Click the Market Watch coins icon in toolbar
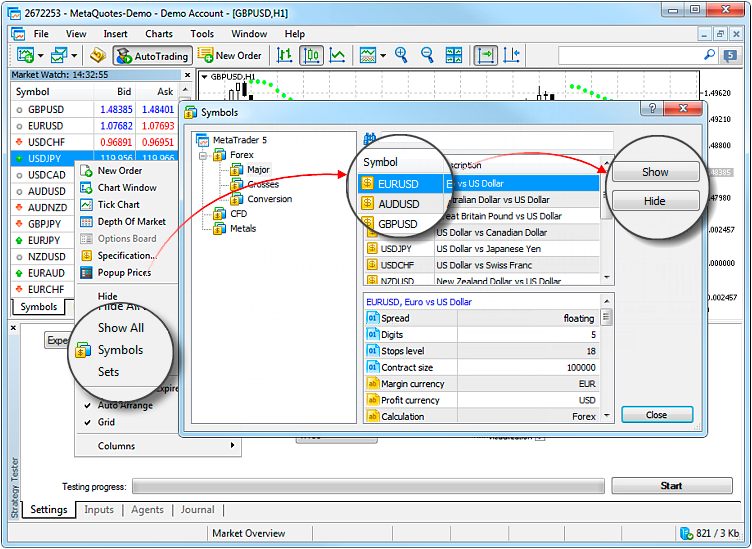This screenshot has width=752, height=549. tap(98, 55)
